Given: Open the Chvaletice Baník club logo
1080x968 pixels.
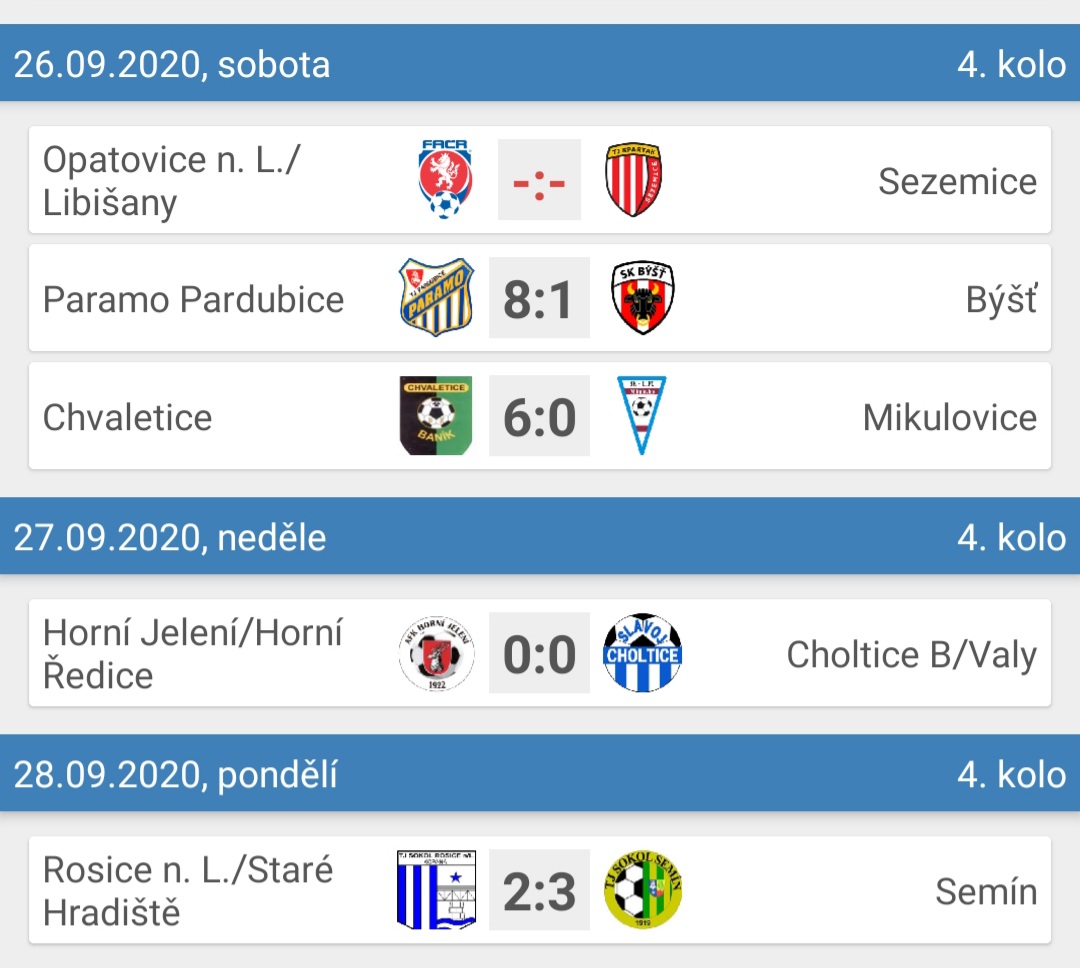Looking at the screenshot, I should (x=436, y=415).
